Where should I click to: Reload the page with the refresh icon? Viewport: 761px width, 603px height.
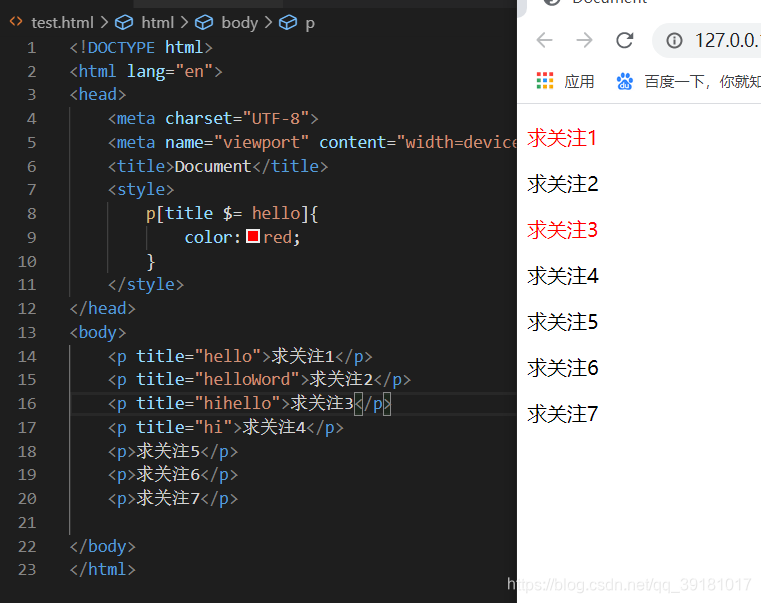tap(625, 40)
